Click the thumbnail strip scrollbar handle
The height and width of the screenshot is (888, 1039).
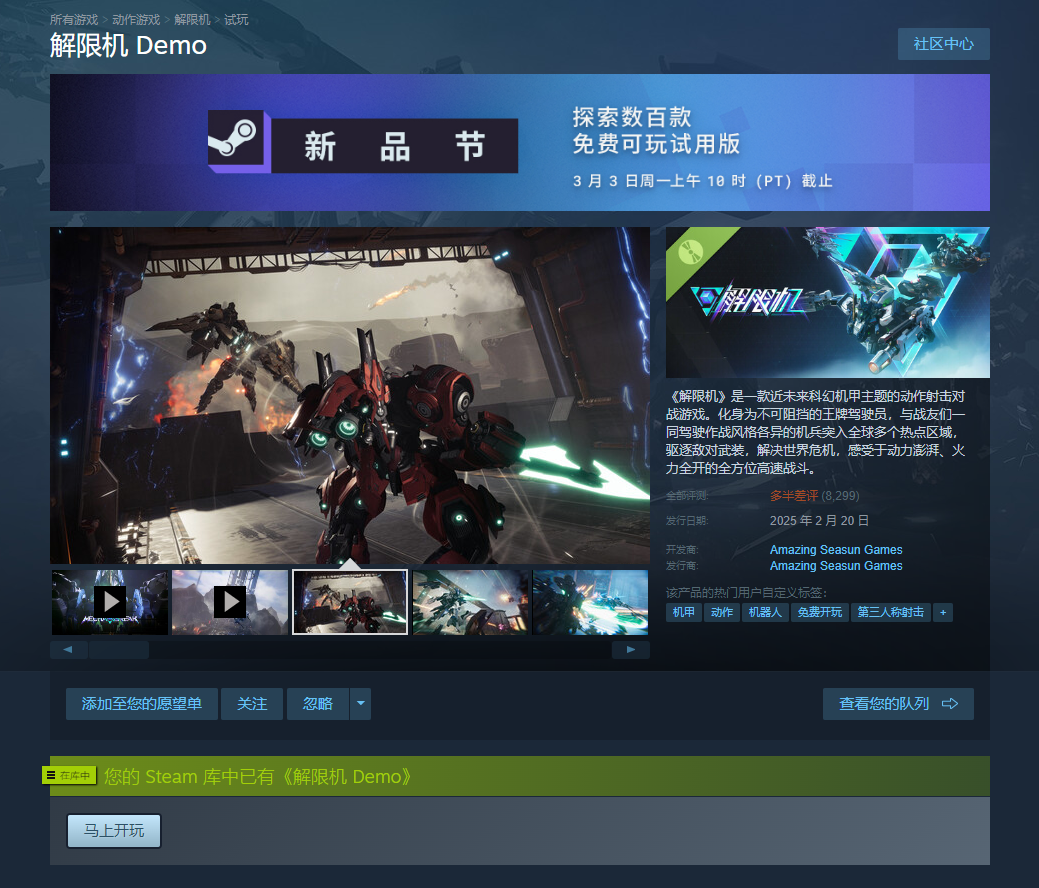(x=119, y=649)
